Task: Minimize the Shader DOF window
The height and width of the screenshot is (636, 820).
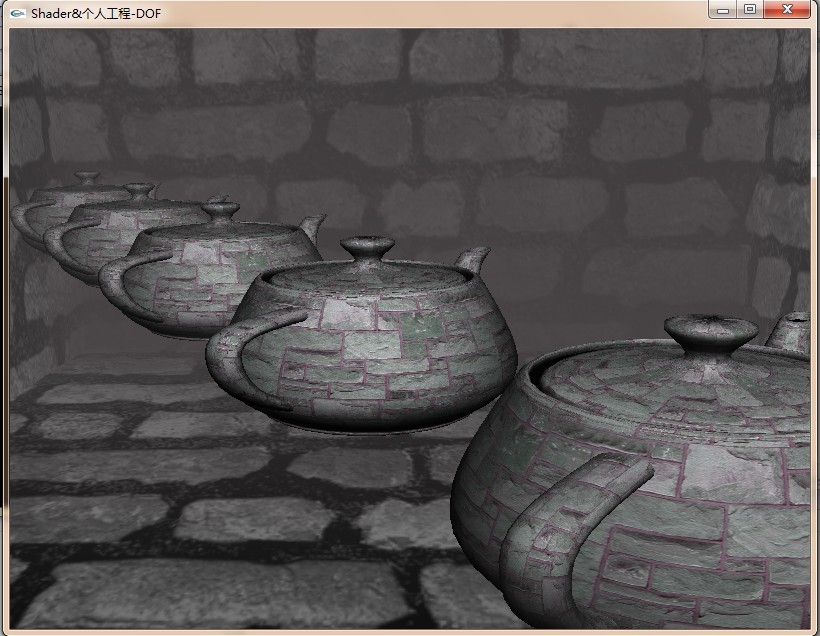Action: [x=723, y=10]
